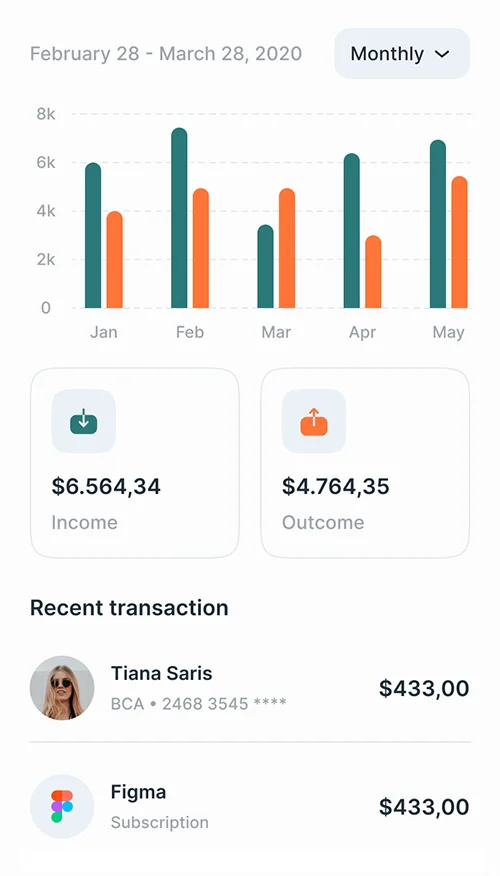Click Tiana Saris profile photo
This screenshot has width=500, height=876.
pos(62,688)
